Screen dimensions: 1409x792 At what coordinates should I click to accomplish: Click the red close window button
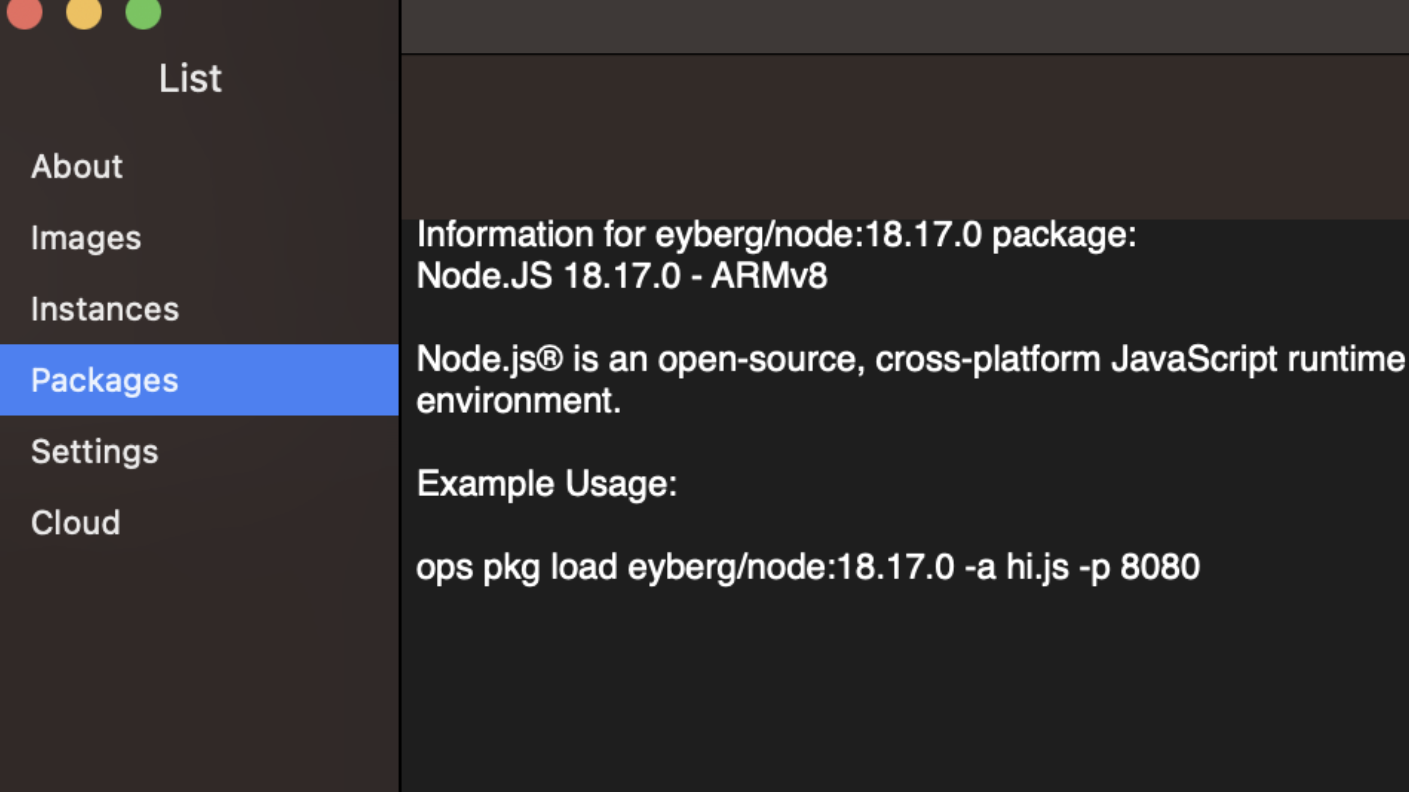(x=24, y=11)
